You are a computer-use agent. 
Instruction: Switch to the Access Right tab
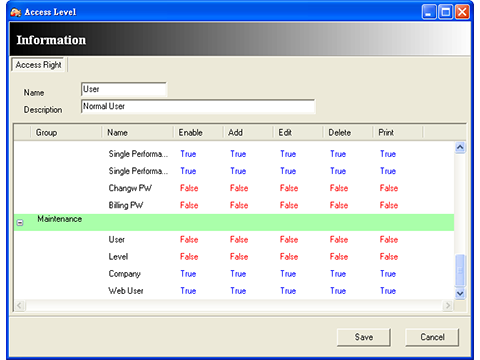point(38,65)
